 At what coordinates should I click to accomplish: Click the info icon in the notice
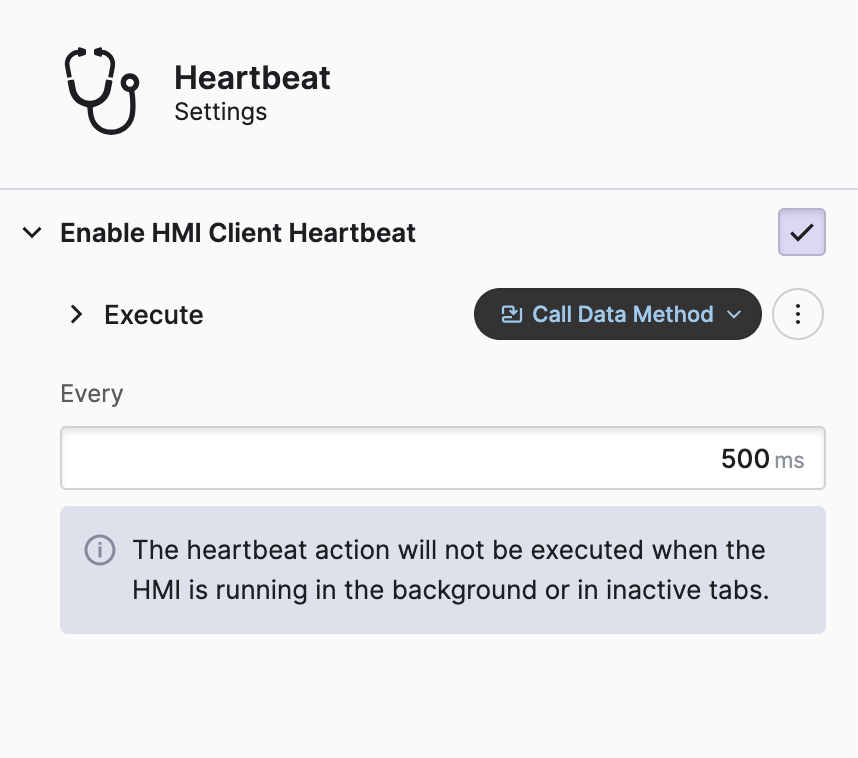[x=99, y=550]
